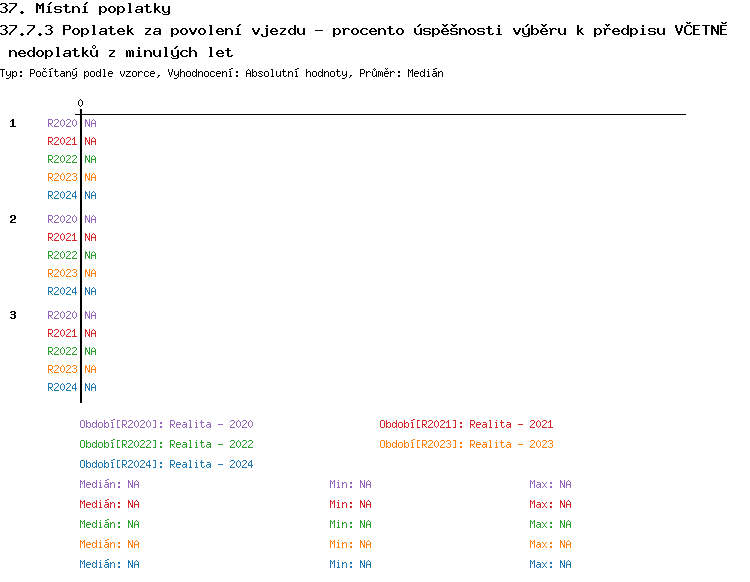Screen dimensions: 750x582
Task: Click the axis zero label above the chart
Action: [80, 104]
